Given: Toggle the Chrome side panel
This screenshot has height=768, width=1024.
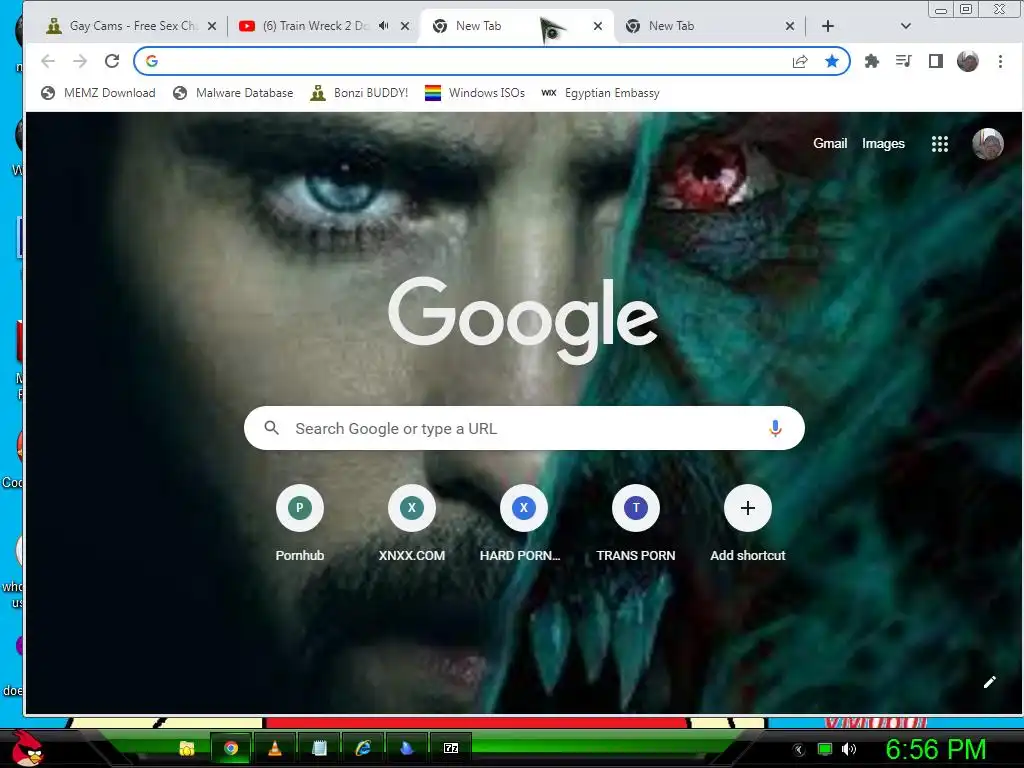Looking at the screenshot, I should click(936, 61).
